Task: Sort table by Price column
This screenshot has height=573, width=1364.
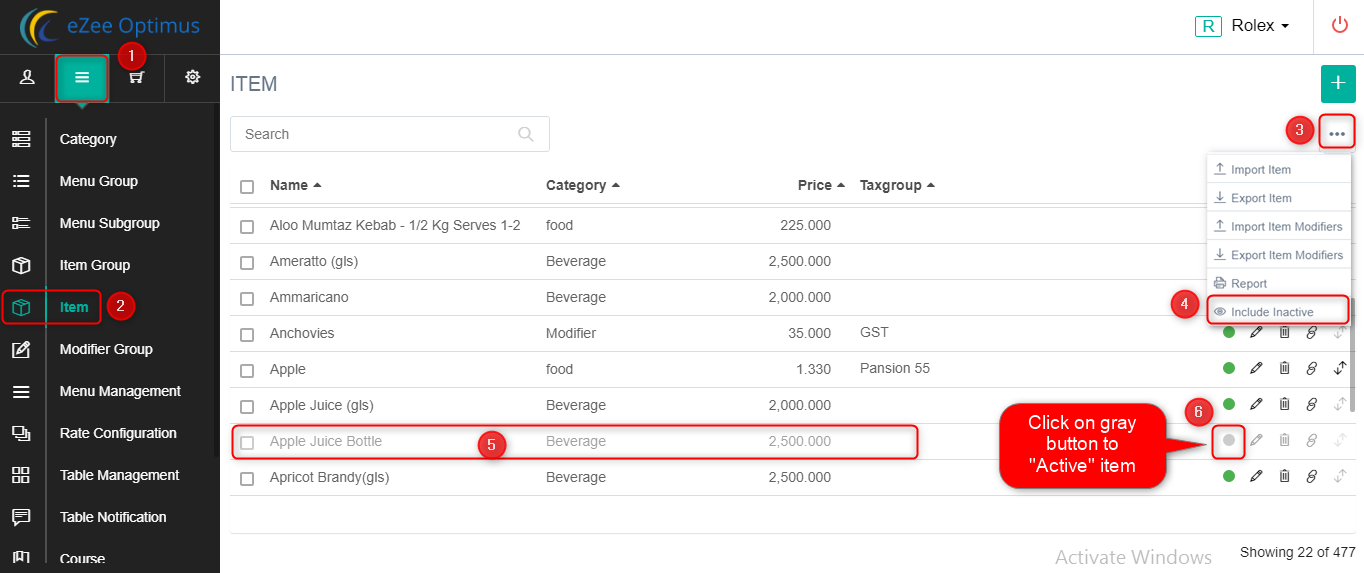Action: coord(821,185)
